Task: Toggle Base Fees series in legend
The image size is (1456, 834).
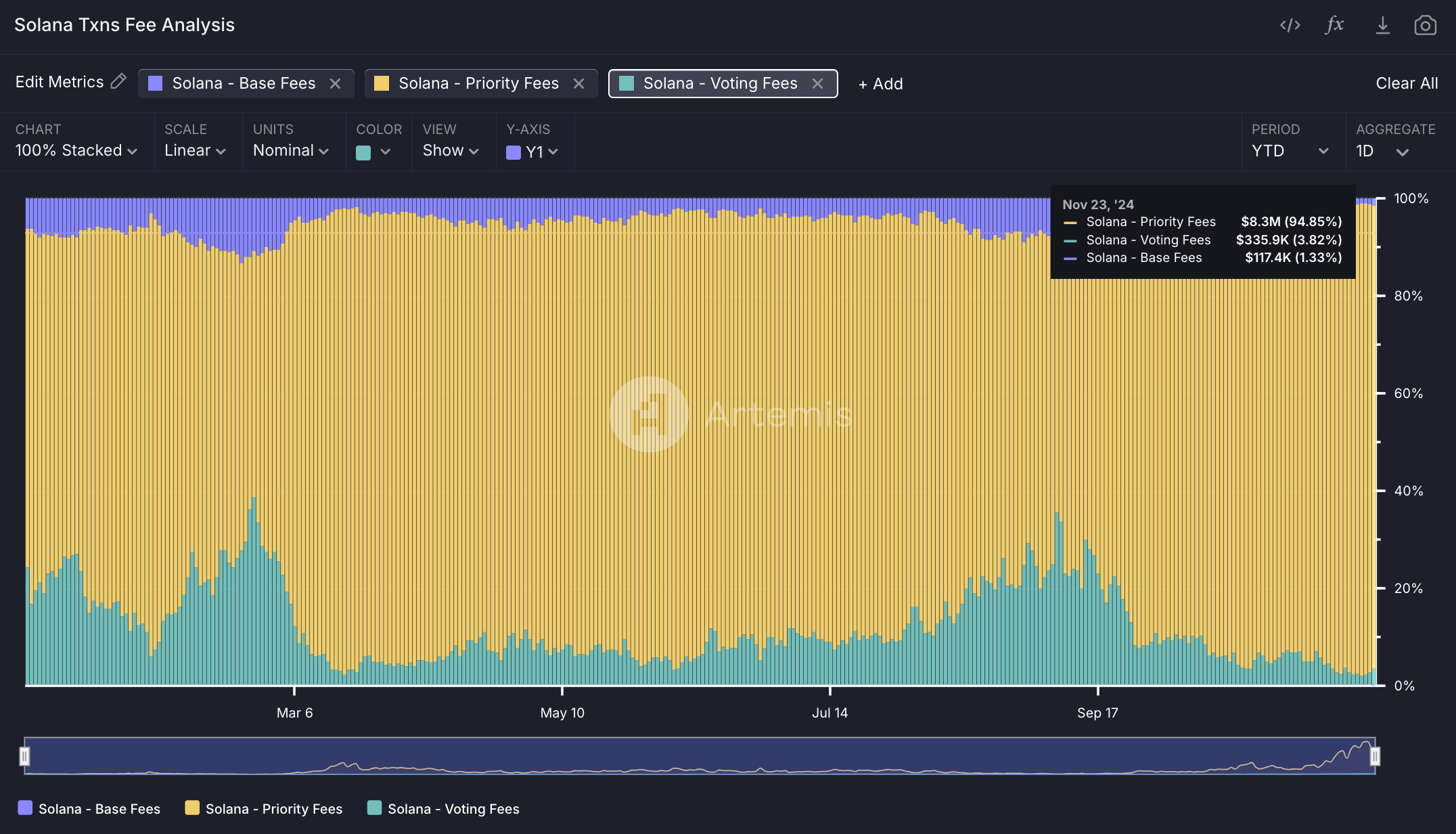Action: [89, 808]
